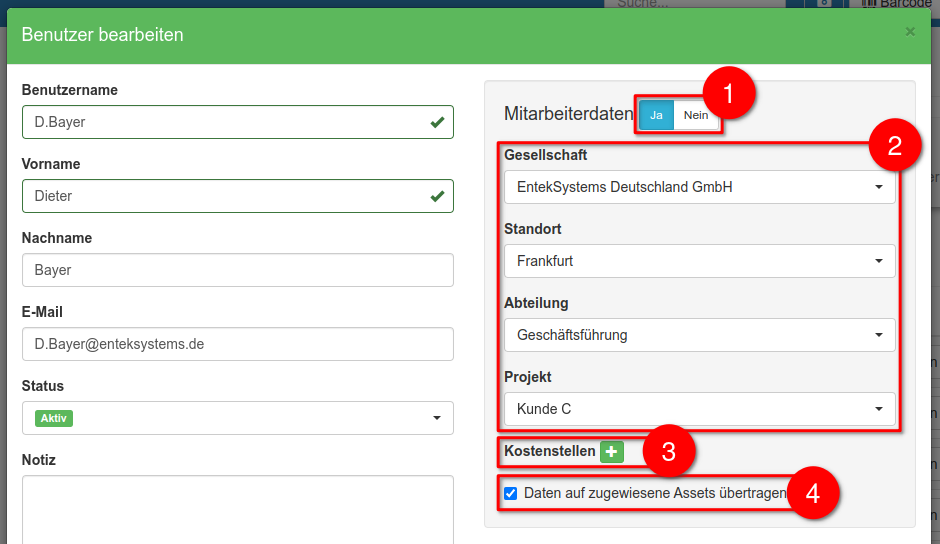Open the Projekt dropdown showing Kunde C

pyautogui.click(x=700, y=409)
